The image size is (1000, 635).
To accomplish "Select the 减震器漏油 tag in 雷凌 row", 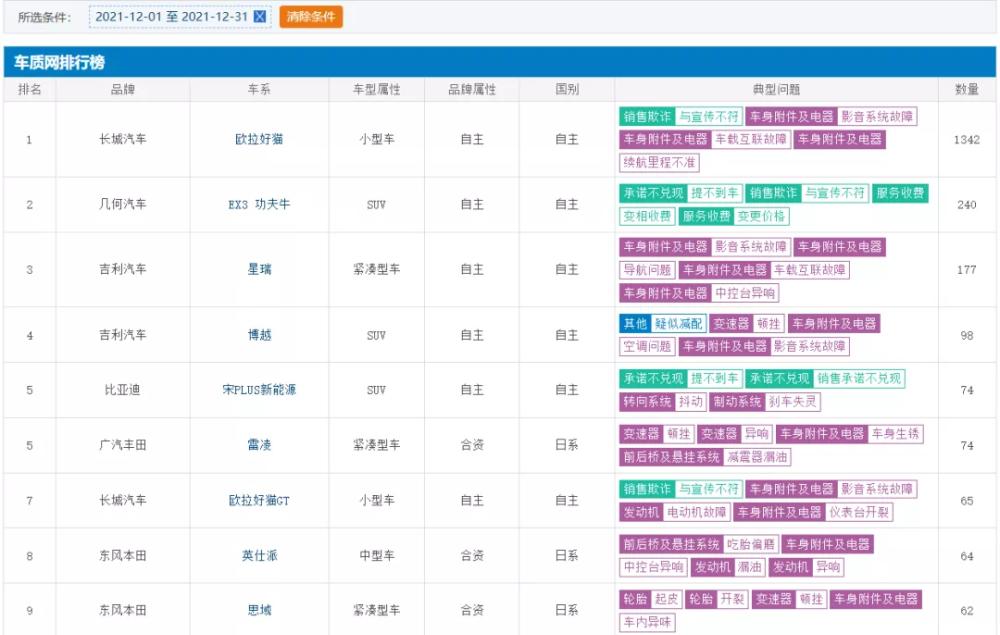I will (757, 457).
